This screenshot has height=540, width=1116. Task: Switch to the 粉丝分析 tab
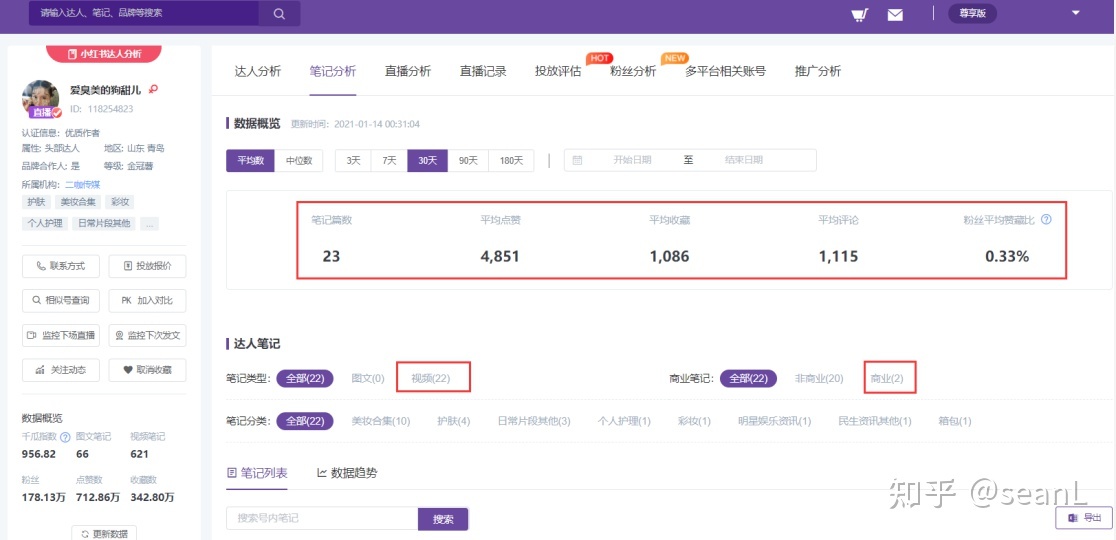coord(633,71)
